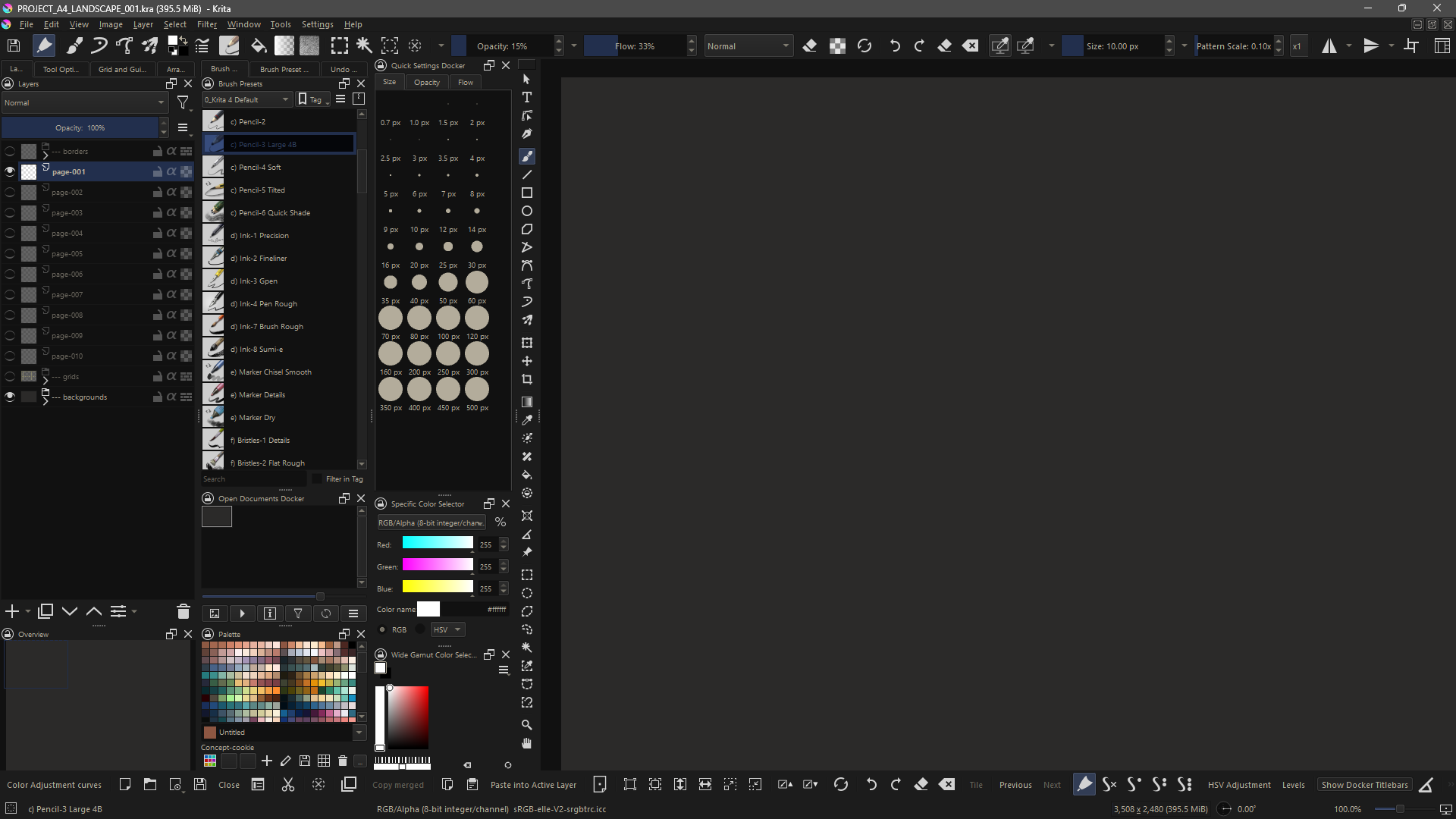The width and height of the screenshot is (1456, 819).
Task: Open the Normal blending mode dropdown in toolbar
Action: (x=748, y=46)
